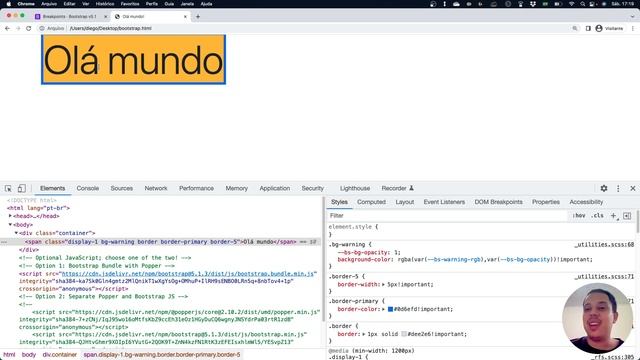Select the body breadcrumb item

29,355
